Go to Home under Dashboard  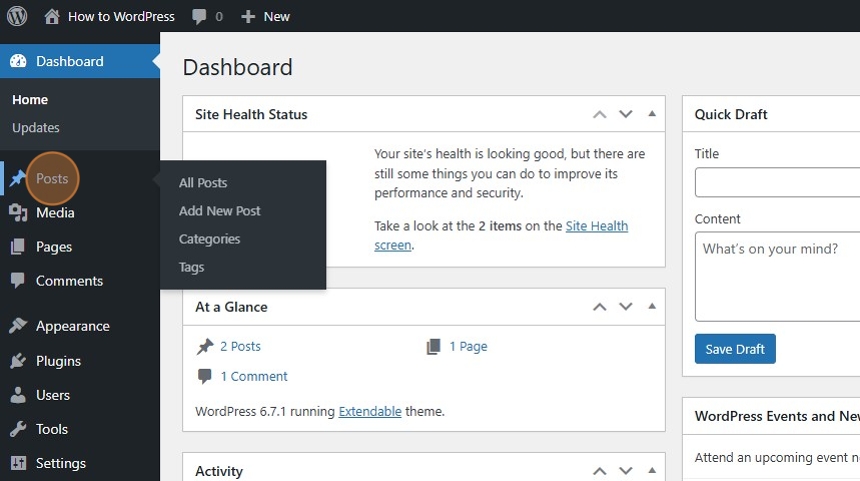click(x=30, y=100)
